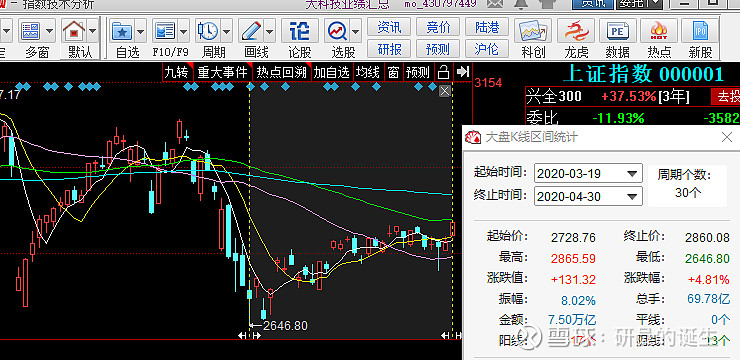
Task: Open the 论股 discussion icon
Action: pyautogui.click(x=300, y=32)
